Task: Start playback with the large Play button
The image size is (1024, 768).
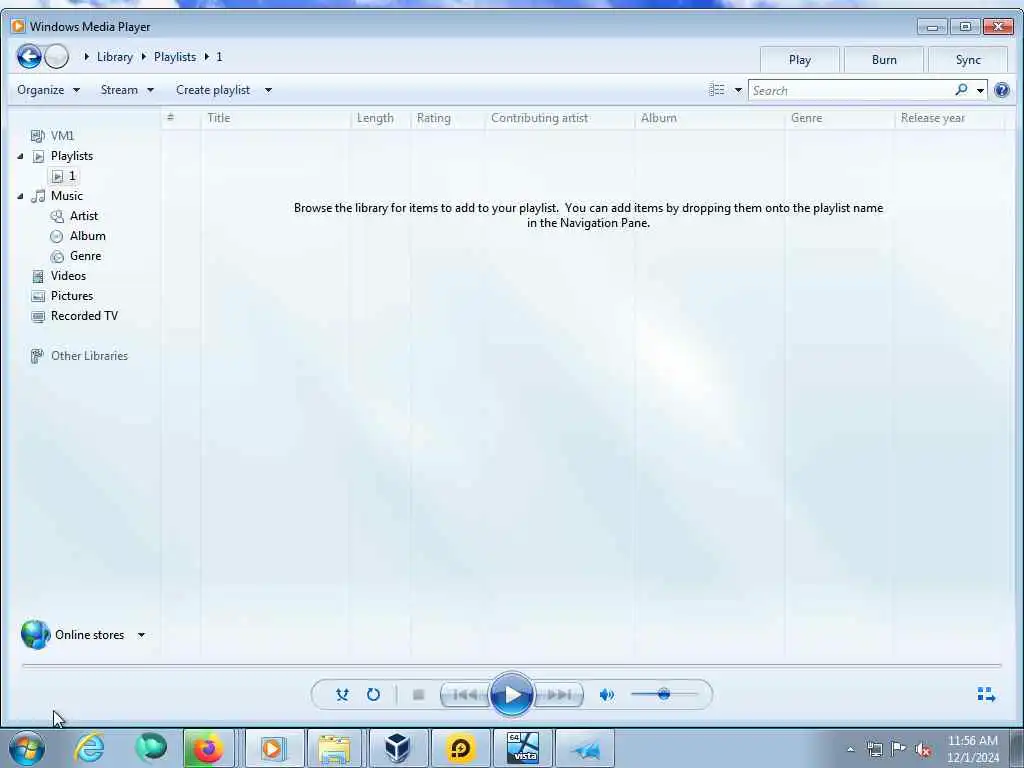Action: 511,695
